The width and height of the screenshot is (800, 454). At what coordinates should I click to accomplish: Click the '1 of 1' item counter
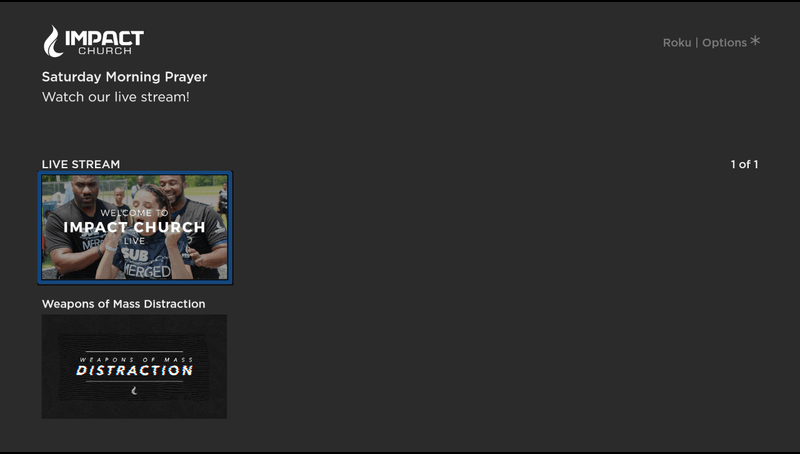pos(744,164)
